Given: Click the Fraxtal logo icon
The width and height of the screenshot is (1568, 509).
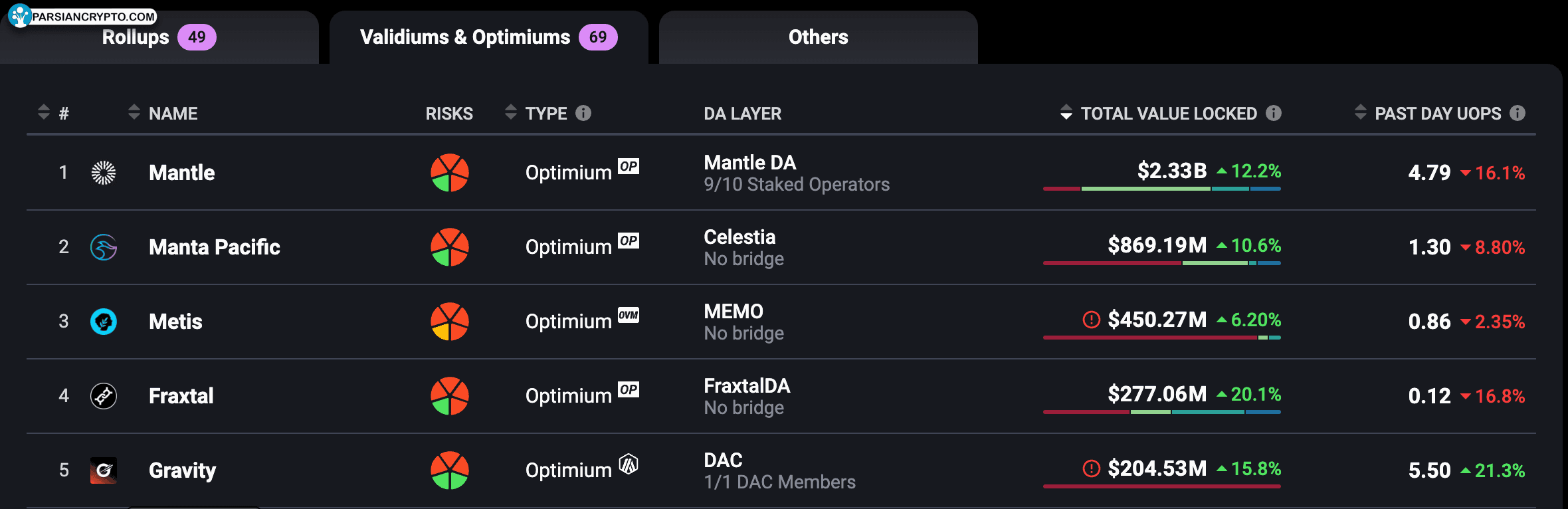Looking at the screenshot, I should (104, 396).
